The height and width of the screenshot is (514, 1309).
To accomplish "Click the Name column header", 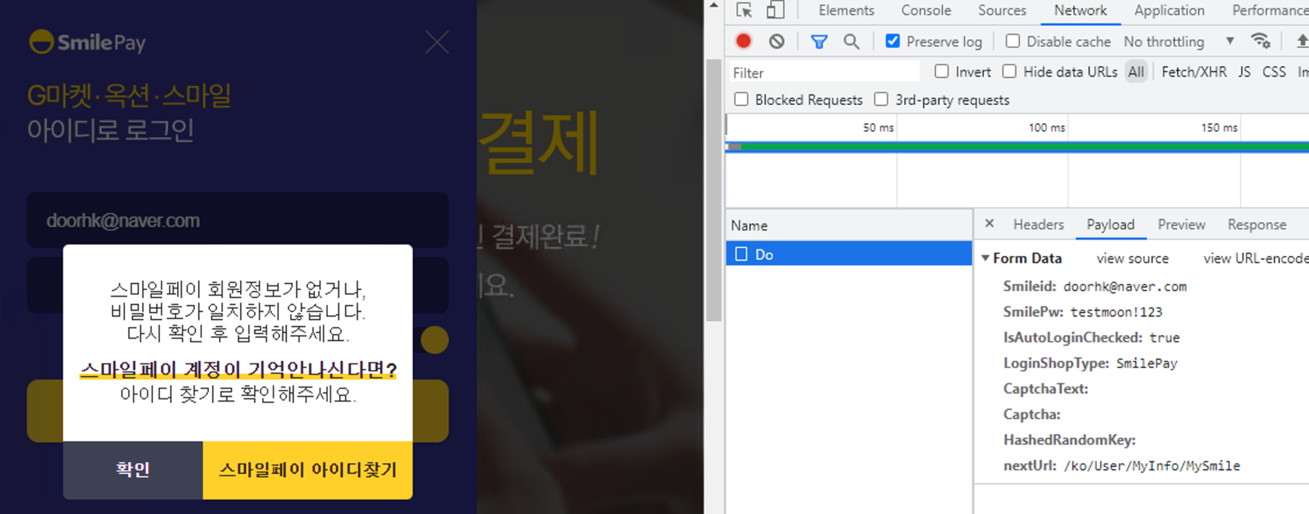I will (848, 225).
